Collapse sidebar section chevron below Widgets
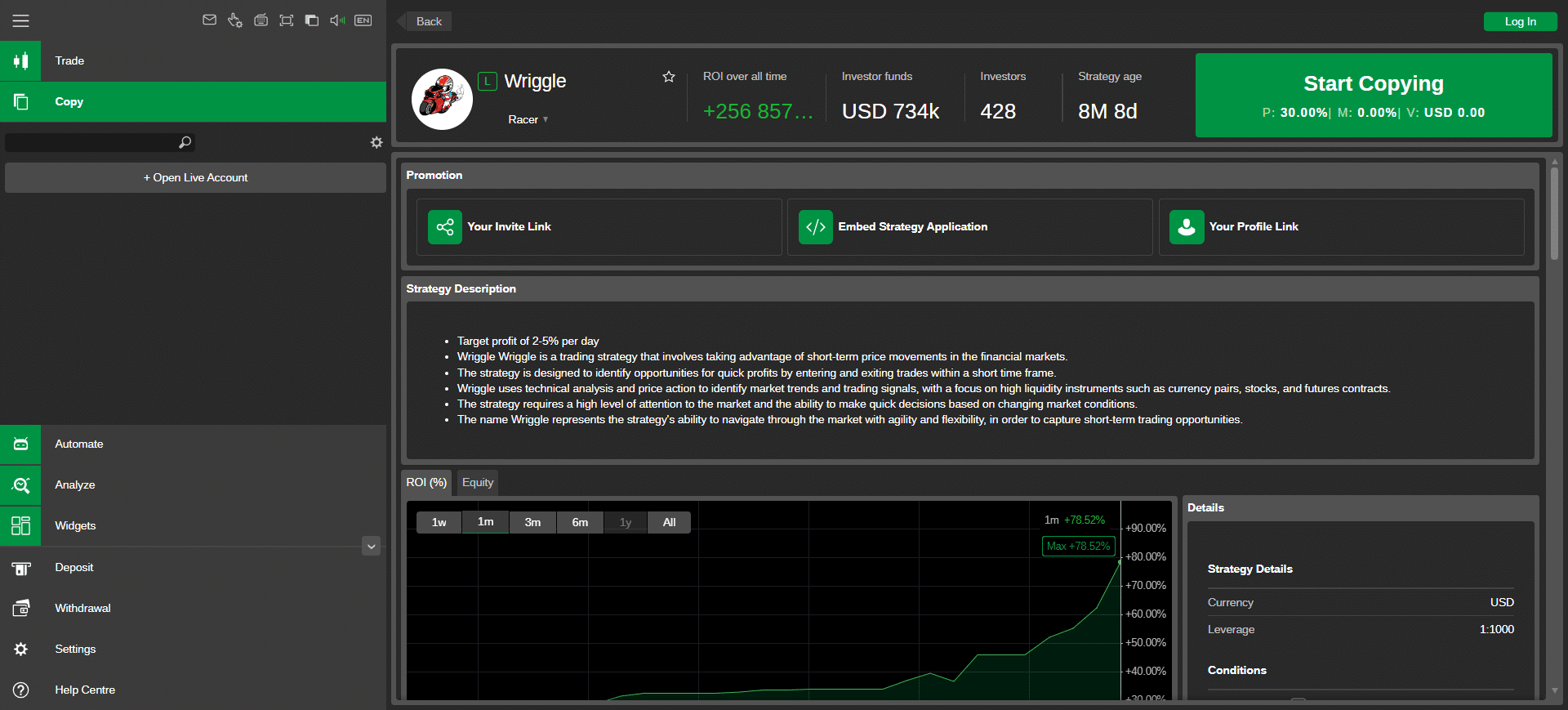The image size is (1568, 710). point(372,547)
